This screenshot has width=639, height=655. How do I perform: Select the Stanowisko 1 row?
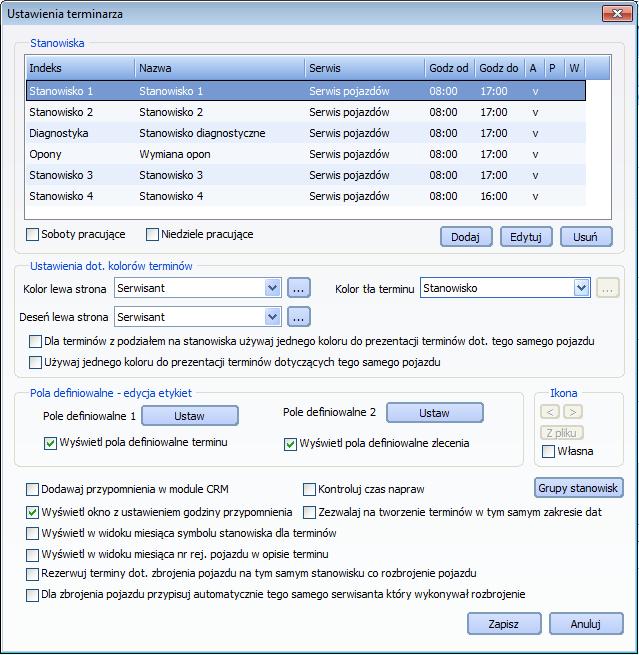[x=306, y=91]
